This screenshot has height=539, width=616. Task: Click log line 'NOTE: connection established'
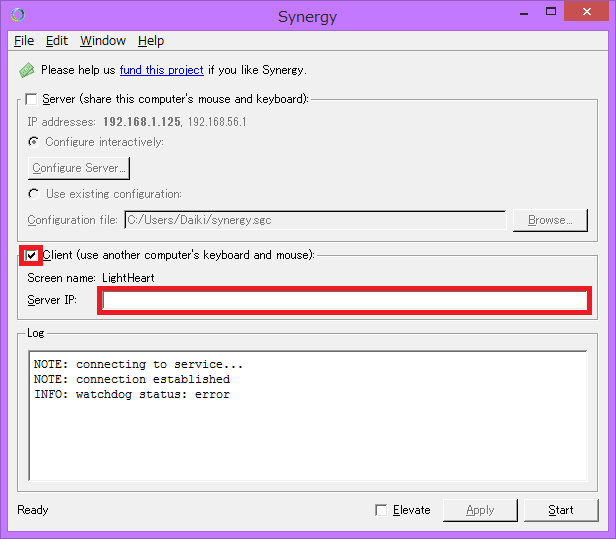(x=132, y=380)
